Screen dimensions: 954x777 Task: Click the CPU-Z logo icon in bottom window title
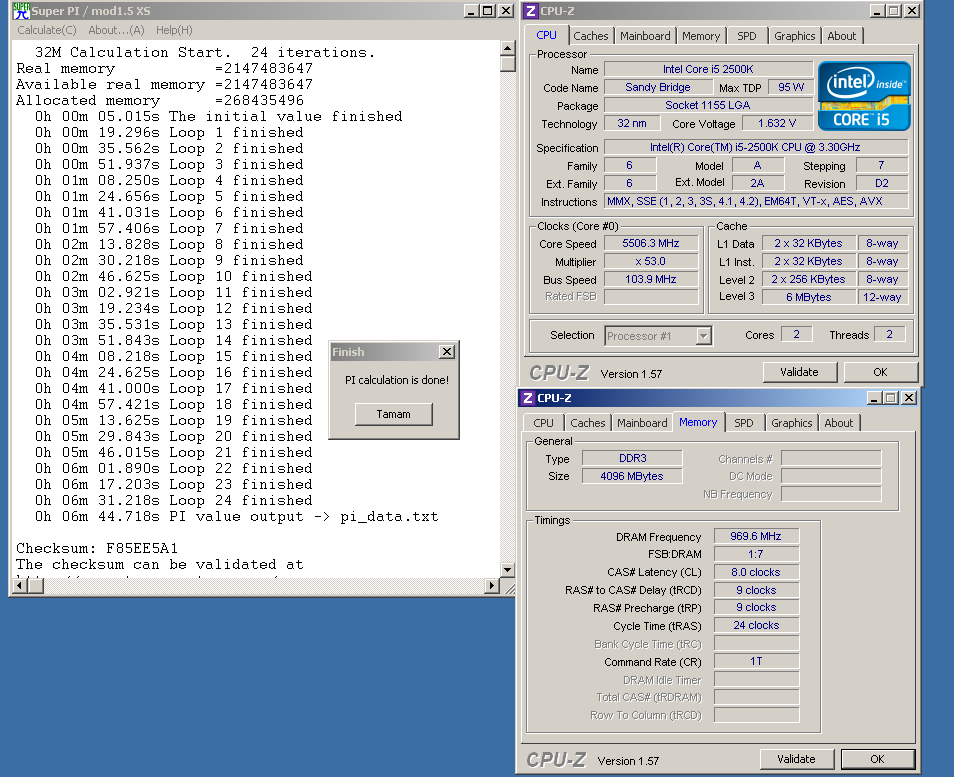(527, 398)
